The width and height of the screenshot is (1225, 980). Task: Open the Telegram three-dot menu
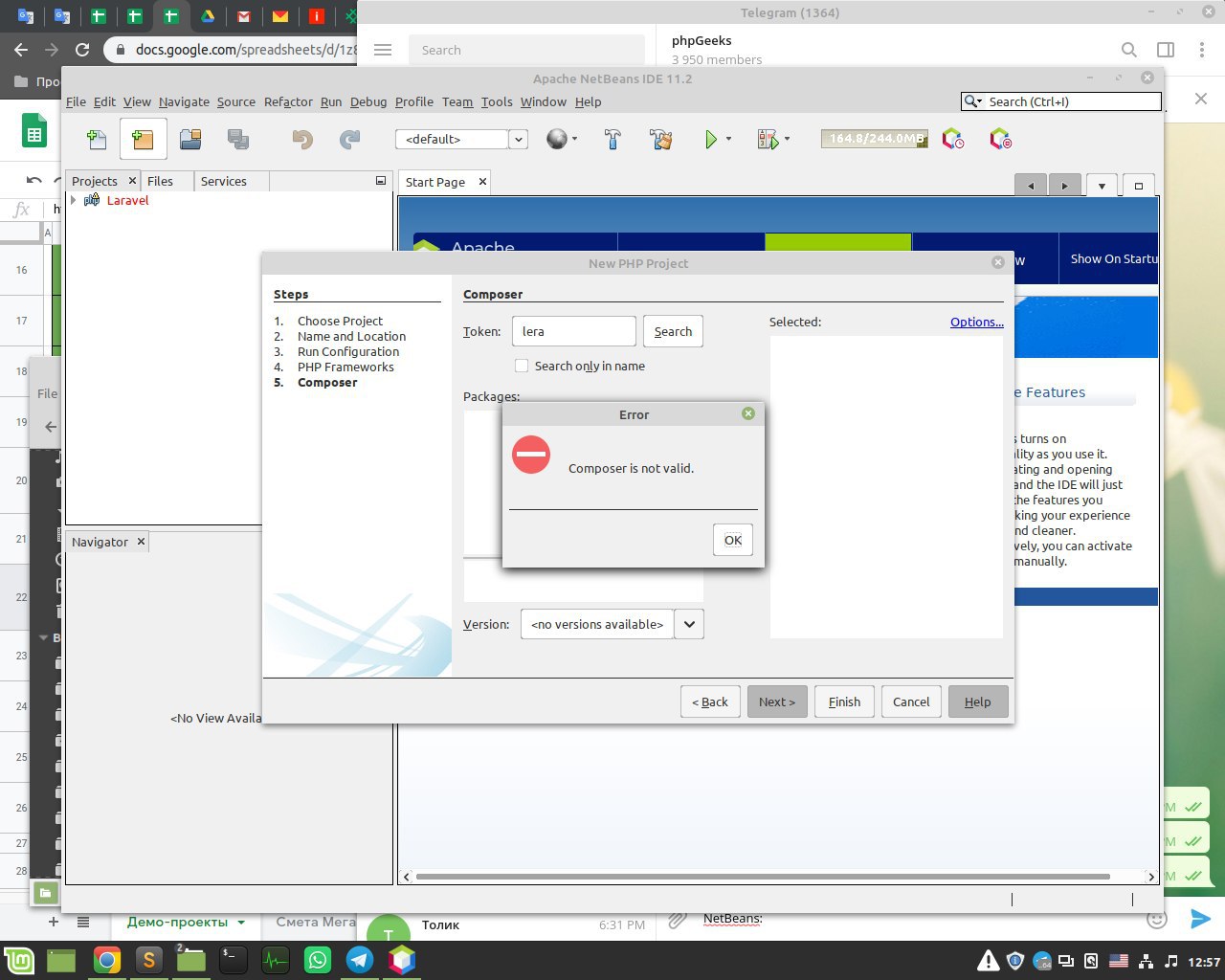1202,50
